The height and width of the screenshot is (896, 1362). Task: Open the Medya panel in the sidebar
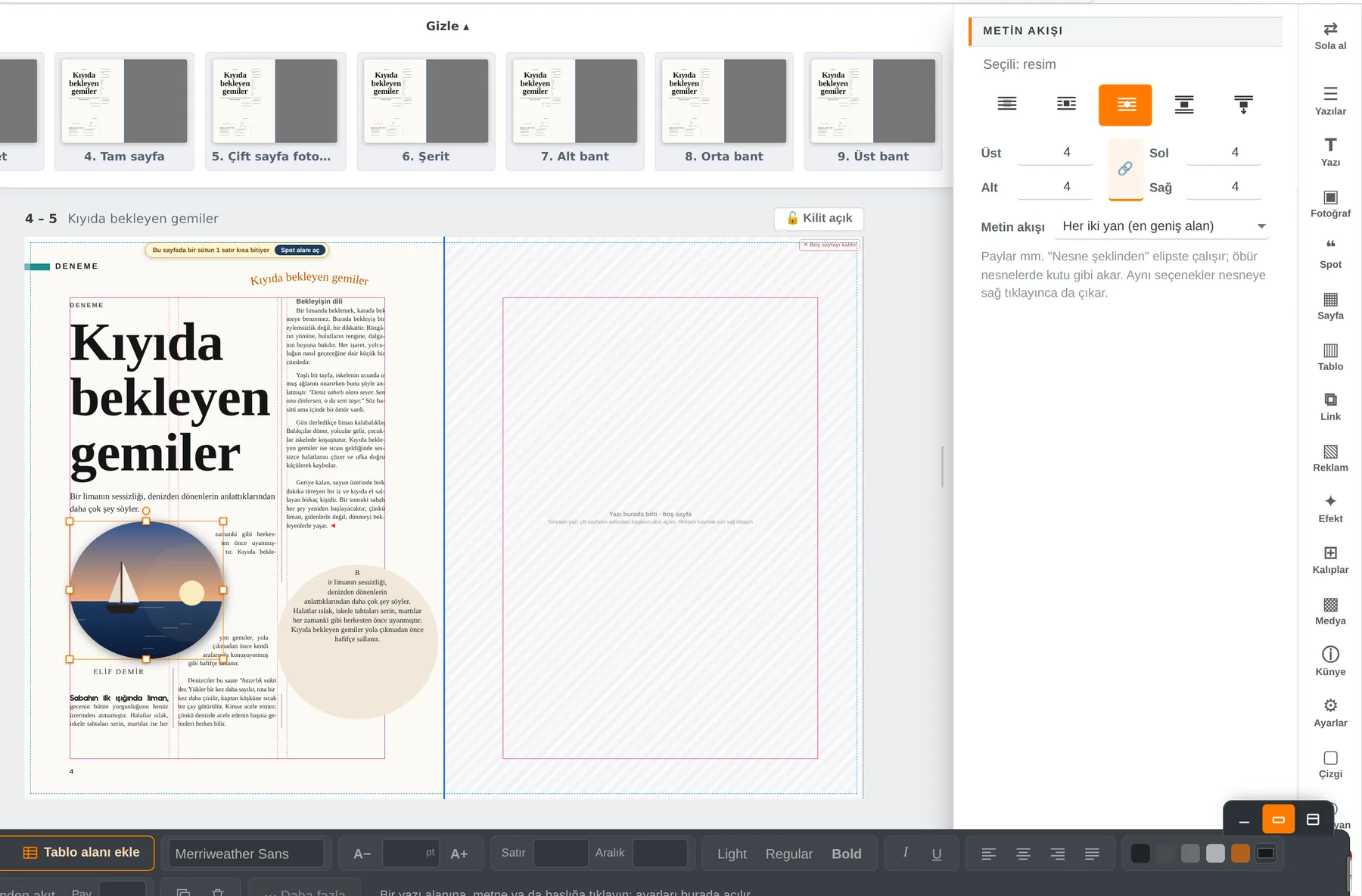click(1330, 611)
